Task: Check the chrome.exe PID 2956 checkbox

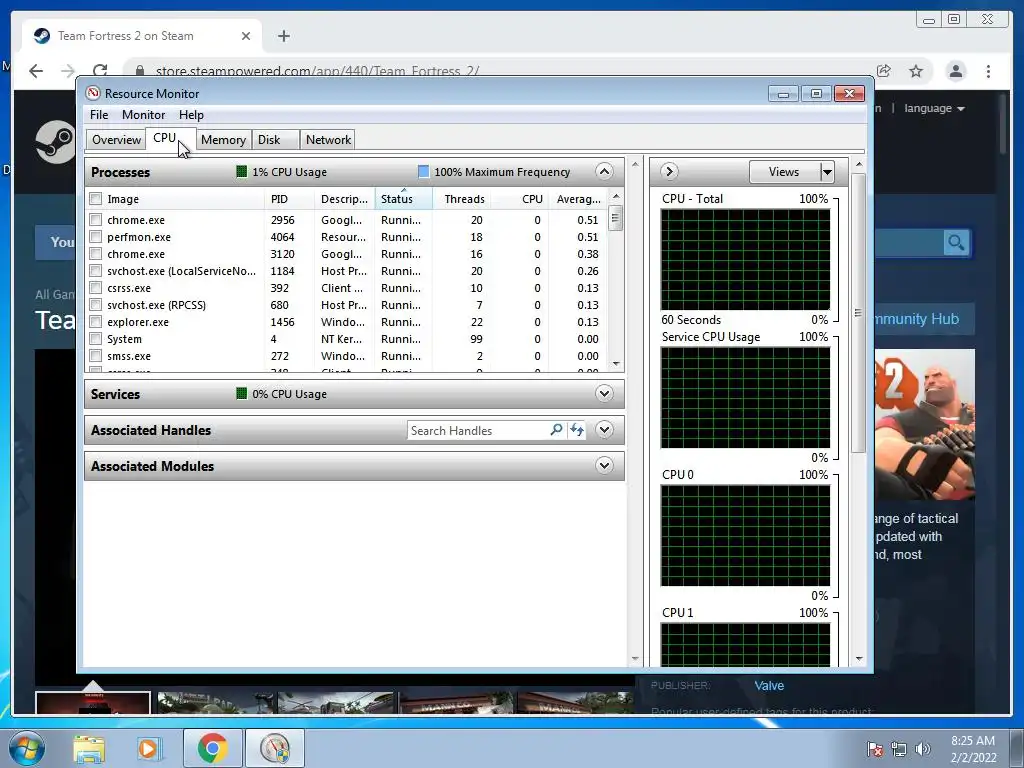Action: click(x=96, y=220)
